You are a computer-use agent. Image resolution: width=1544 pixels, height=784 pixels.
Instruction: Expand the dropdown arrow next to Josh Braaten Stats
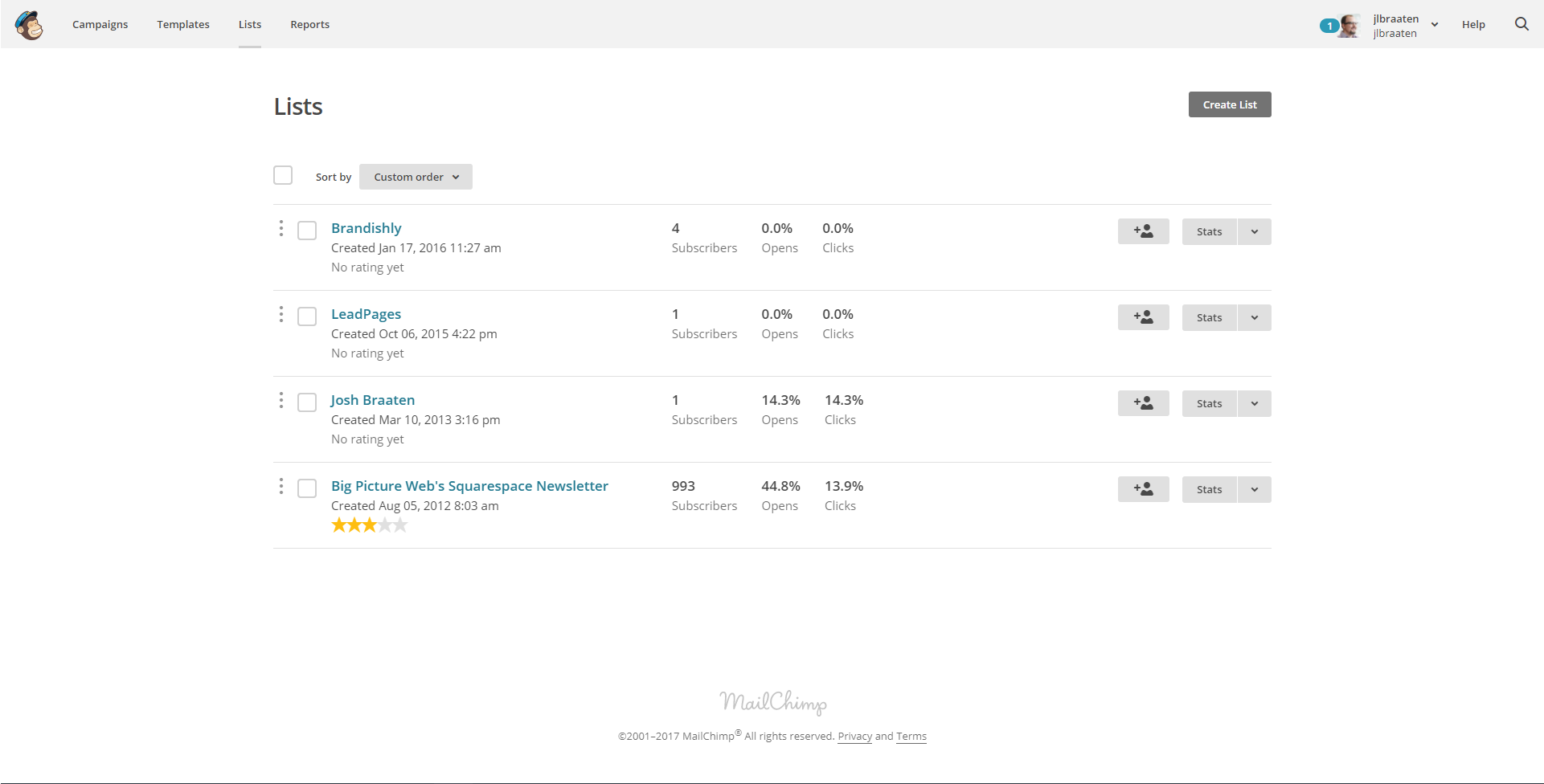click(1254, 403)
